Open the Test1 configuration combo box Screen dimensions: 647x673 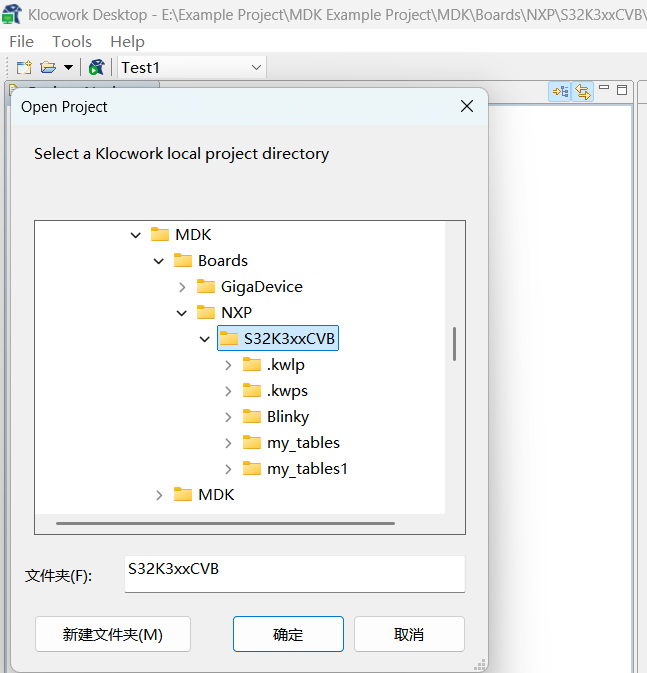point(192,67)
